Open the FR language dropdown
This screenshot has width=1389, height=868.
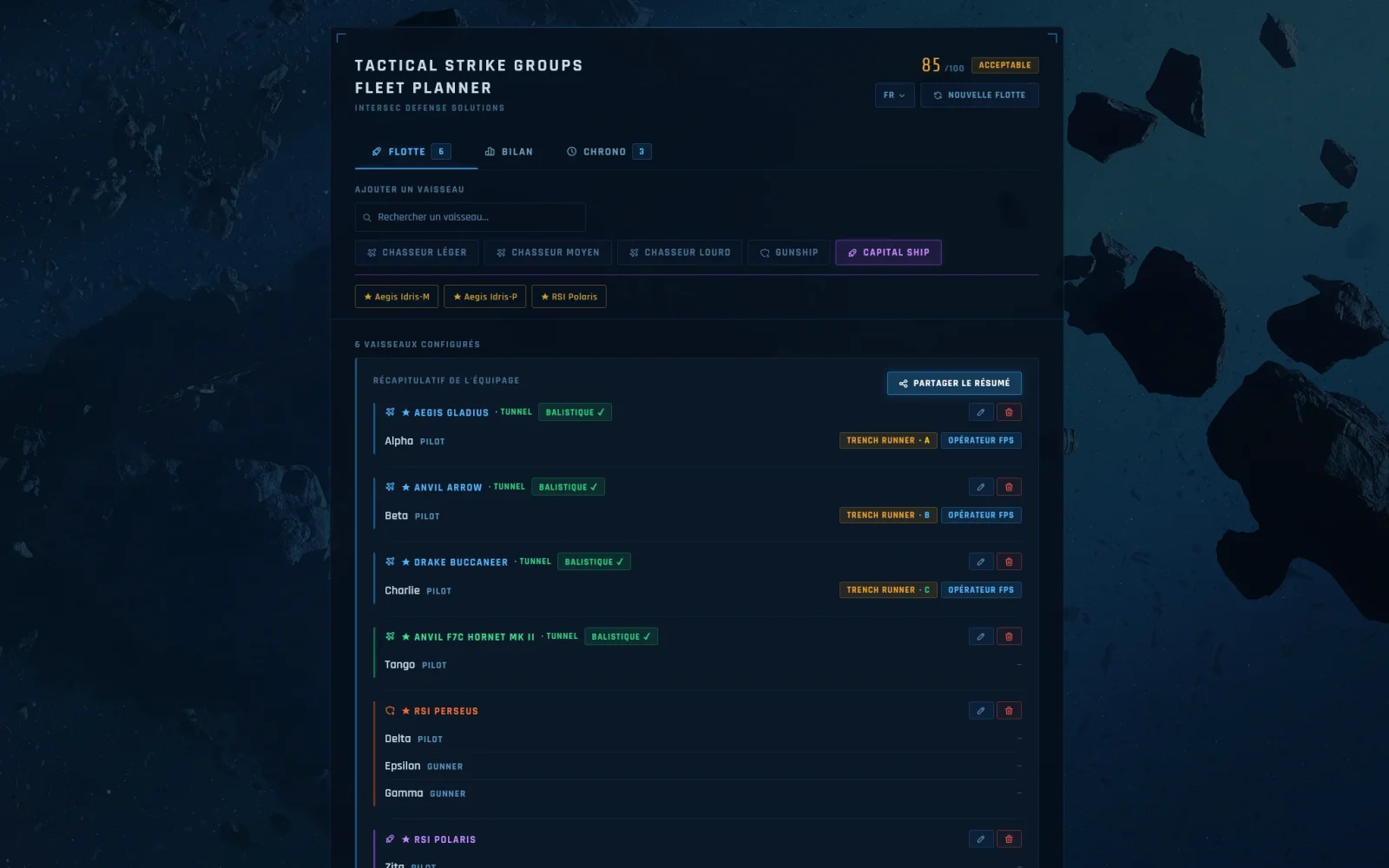(x=894, y=95)
